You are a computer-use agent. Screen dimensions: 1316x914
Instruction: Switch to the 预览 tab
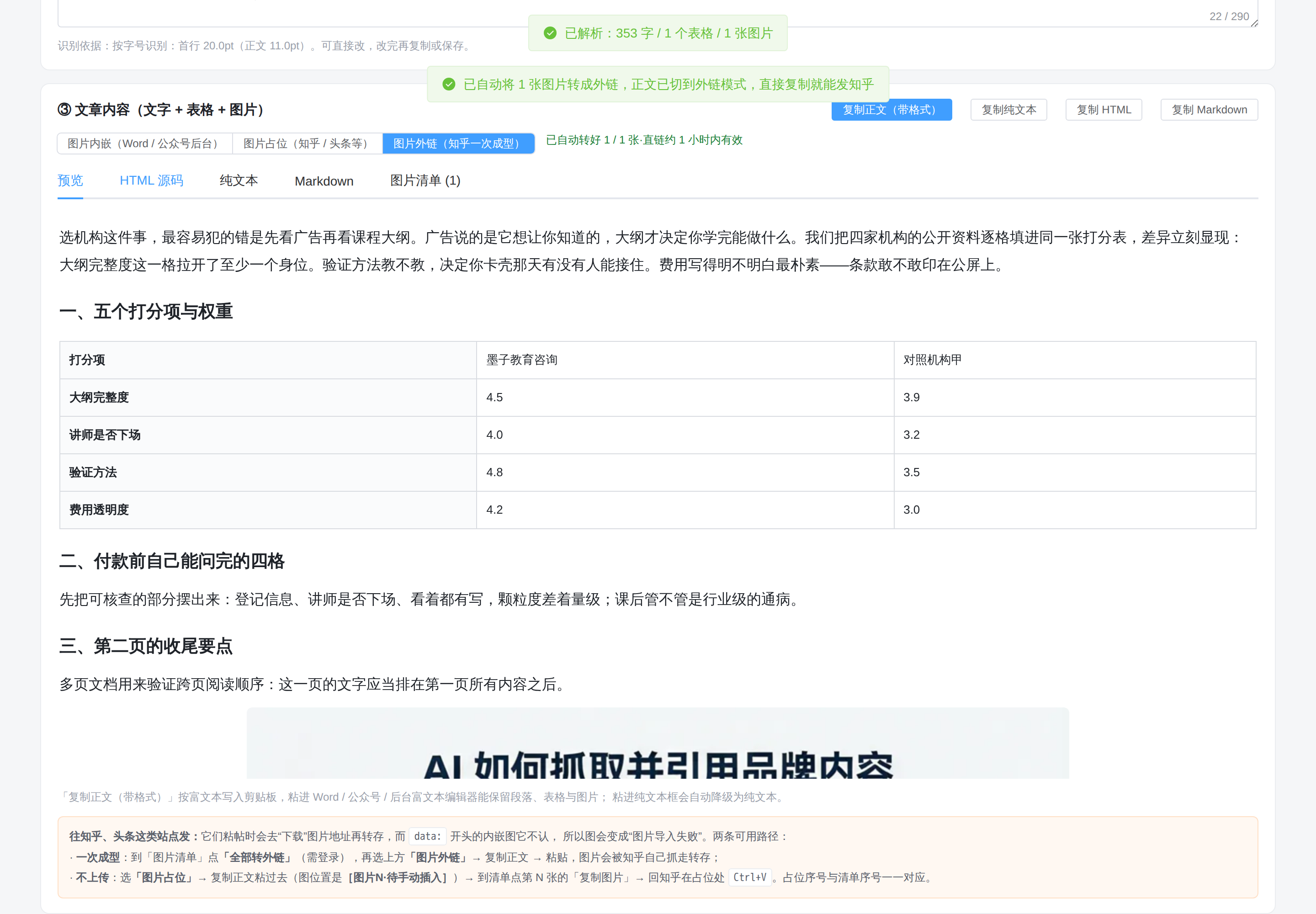click(x=70, y=181)
